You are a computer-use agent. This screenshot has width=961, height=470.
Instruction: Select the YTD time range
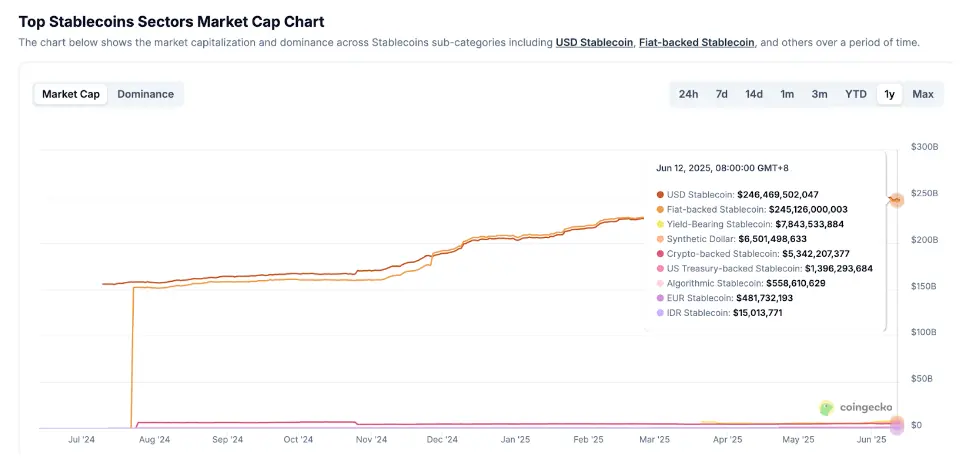[855, 94]
